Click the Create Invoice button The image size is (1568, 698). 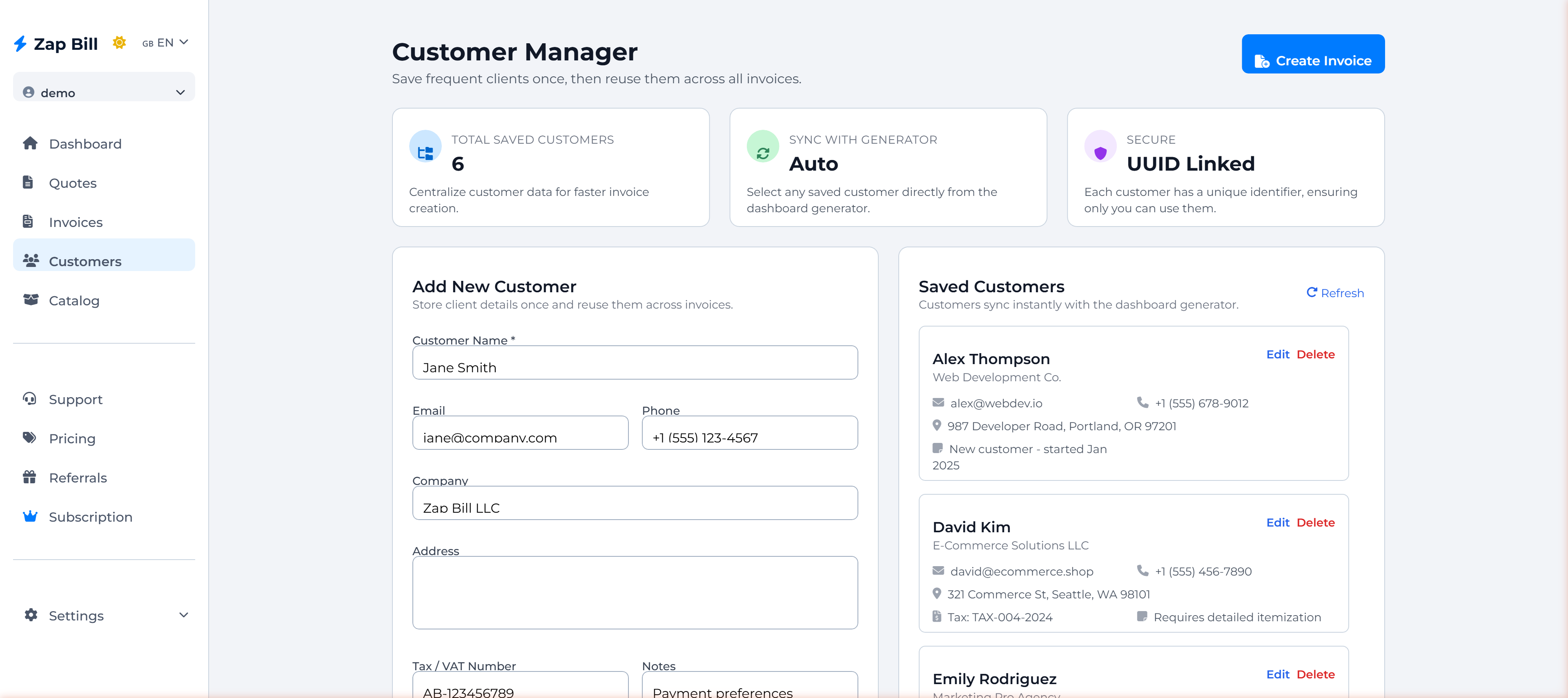click(1313, 54)
